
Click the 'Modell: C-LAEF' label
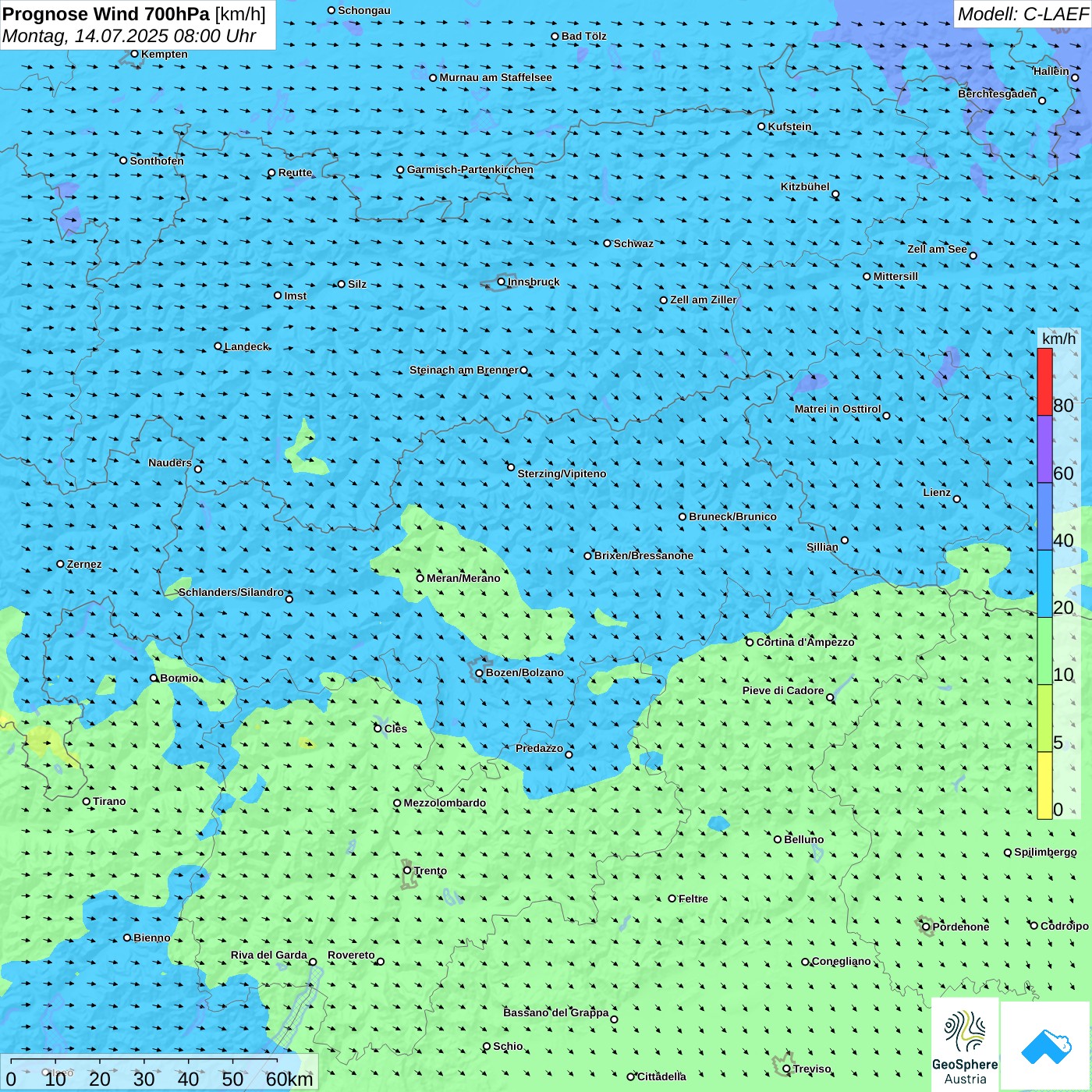click(1023, 14)
